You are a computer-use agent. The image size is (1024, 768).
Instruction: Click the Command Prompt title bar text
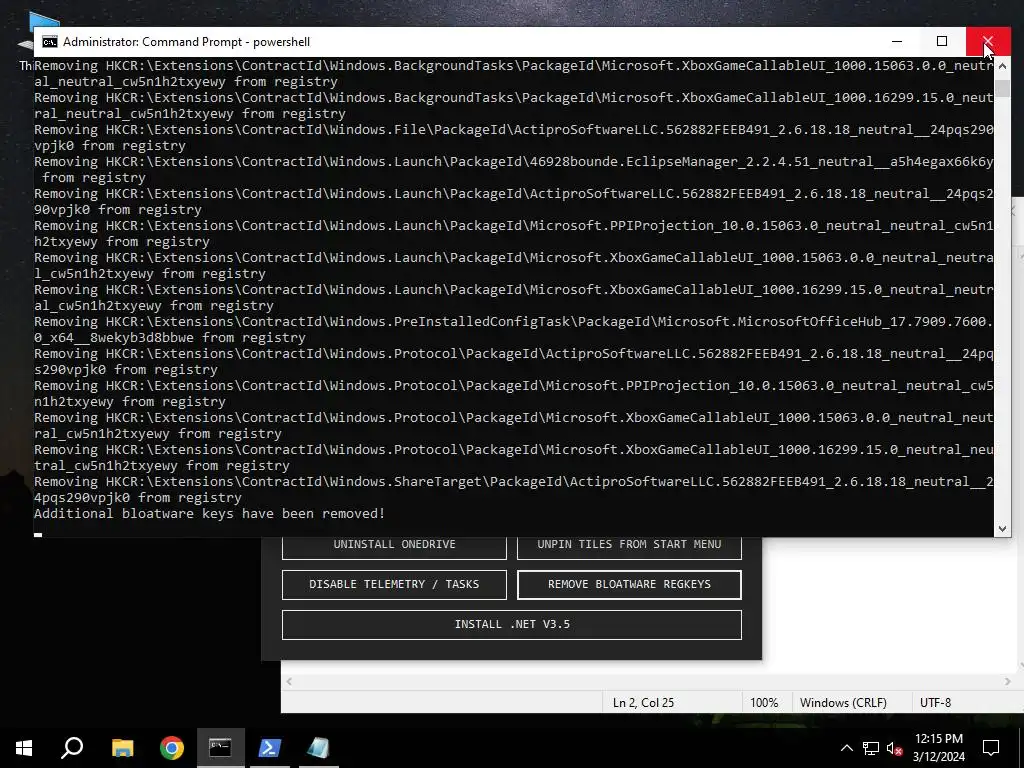pyautogui.click(x=186, y=42)
